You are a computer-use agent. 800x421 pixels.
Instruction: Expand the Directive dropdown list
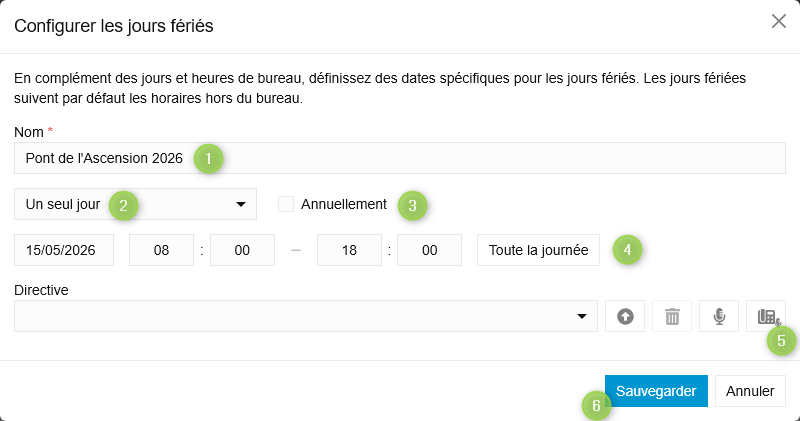tap(305, 316)
